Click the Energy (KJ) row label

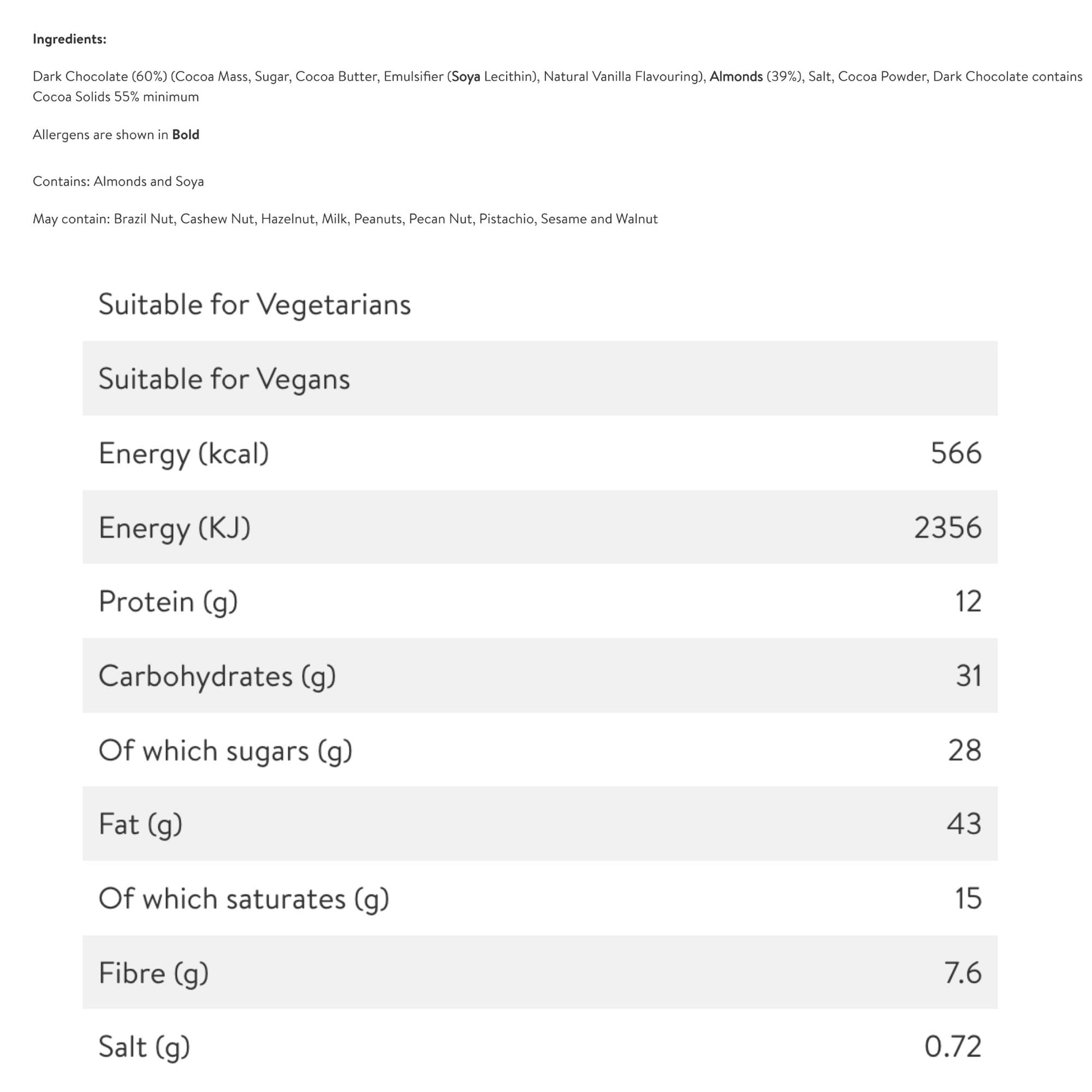(x=175, y=527)
